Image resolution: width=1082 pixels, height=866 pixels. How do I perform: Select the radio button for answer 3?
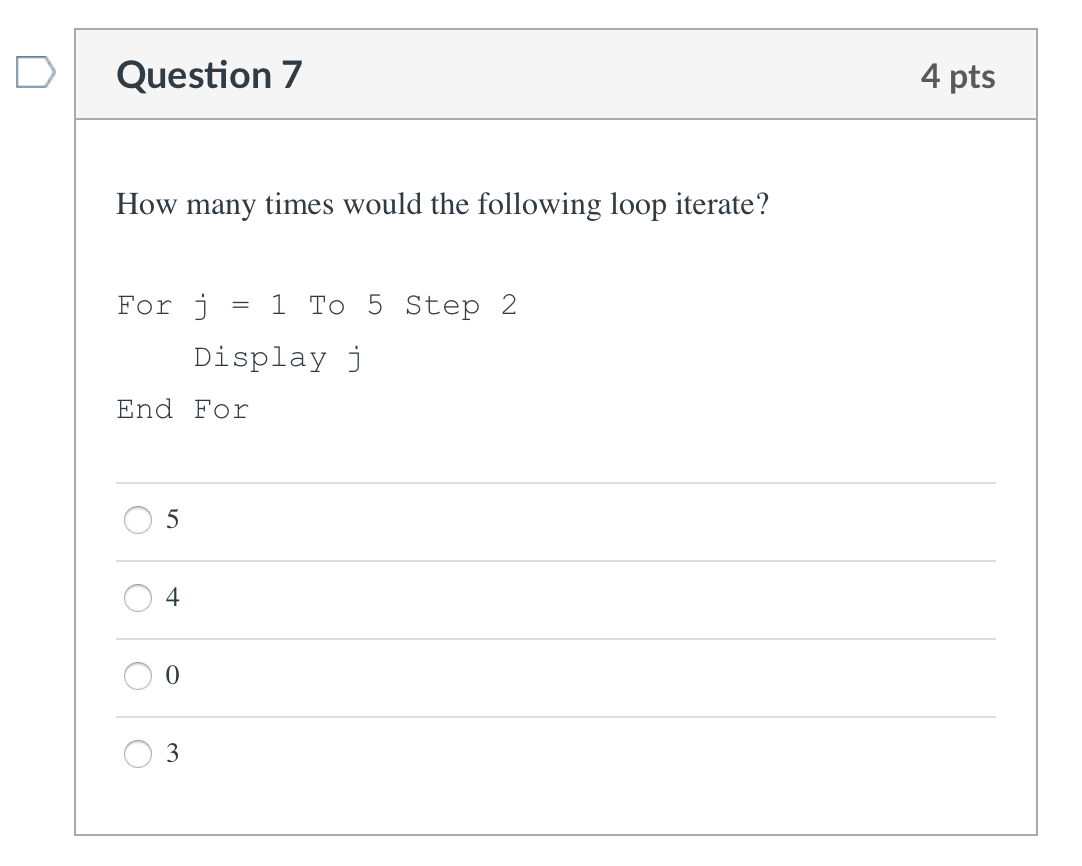tap(137, 754)
